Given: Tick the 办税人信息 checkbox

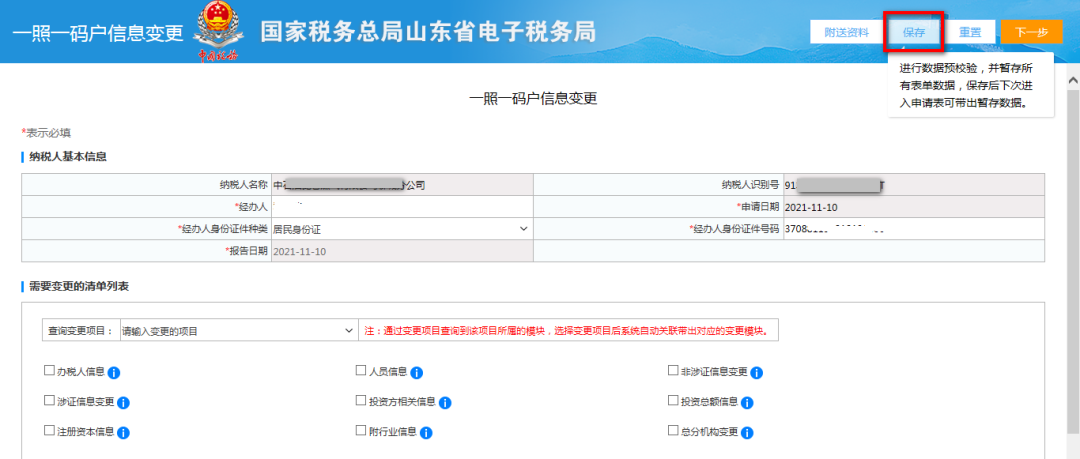Looking at the screenshot, I should tap(49, 371).
